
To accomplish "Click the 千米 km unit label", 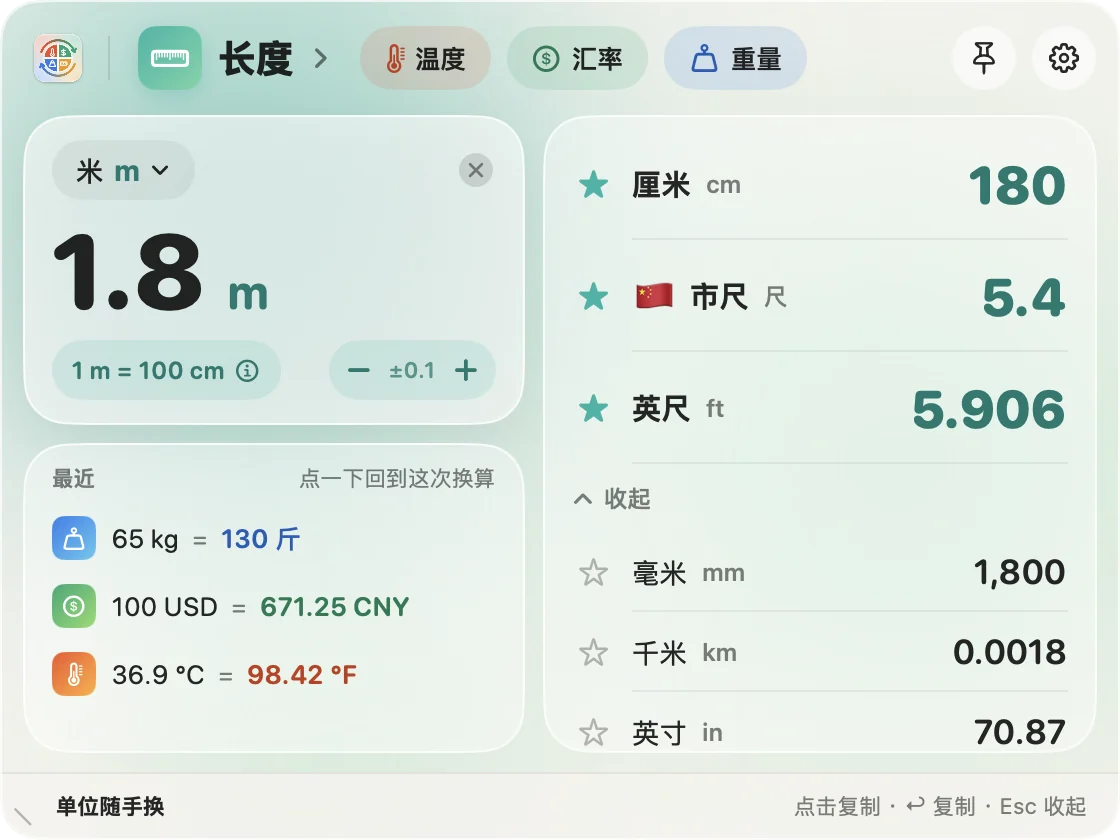I will point(684,653).
